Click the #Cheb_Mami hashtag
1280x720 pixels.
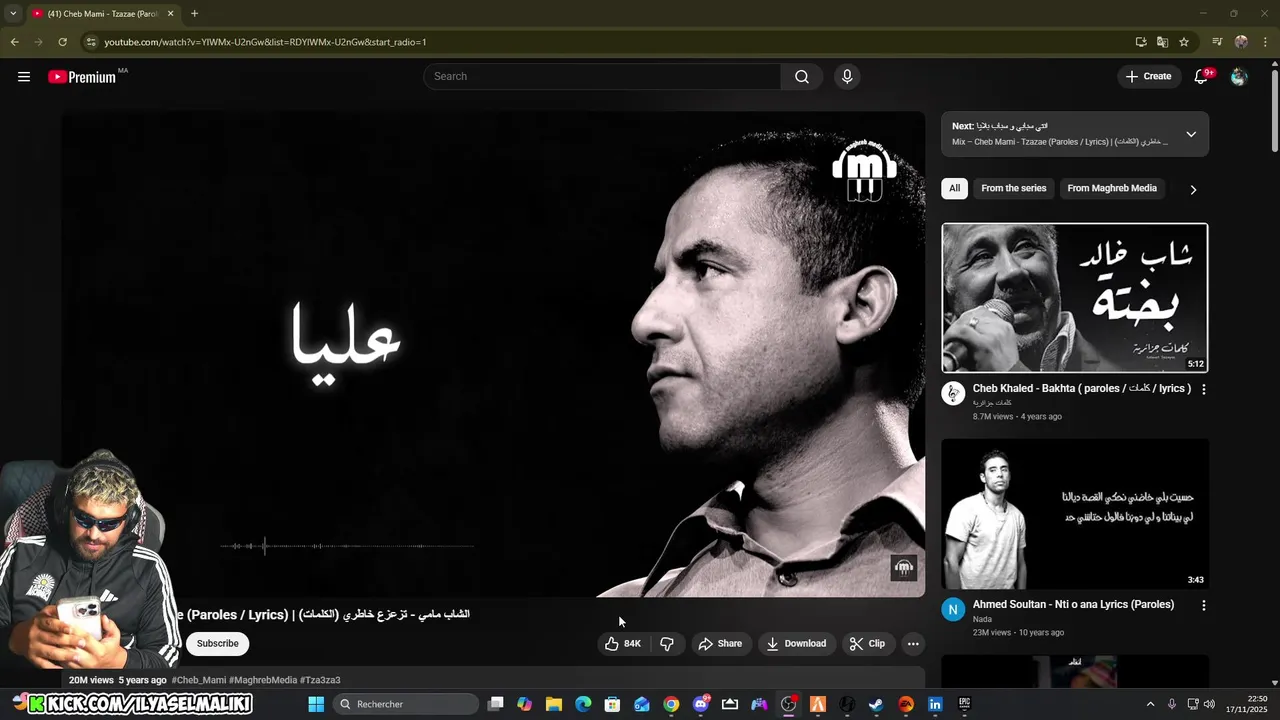tap(199, 680)
